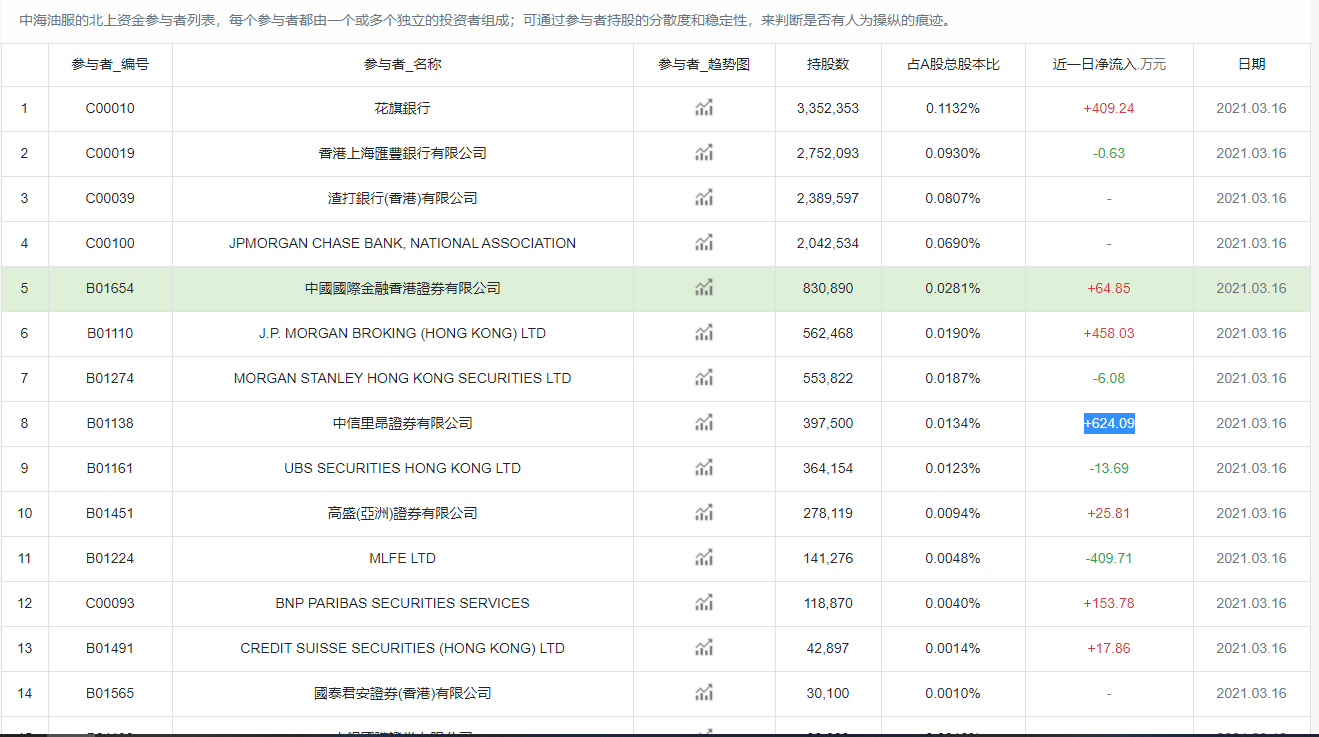This screenshot has width=1319, height=737.
Task: Select participant name 渣打銀行(香港)有限公司
Action: pyautogui.click(x=402, y=198)
